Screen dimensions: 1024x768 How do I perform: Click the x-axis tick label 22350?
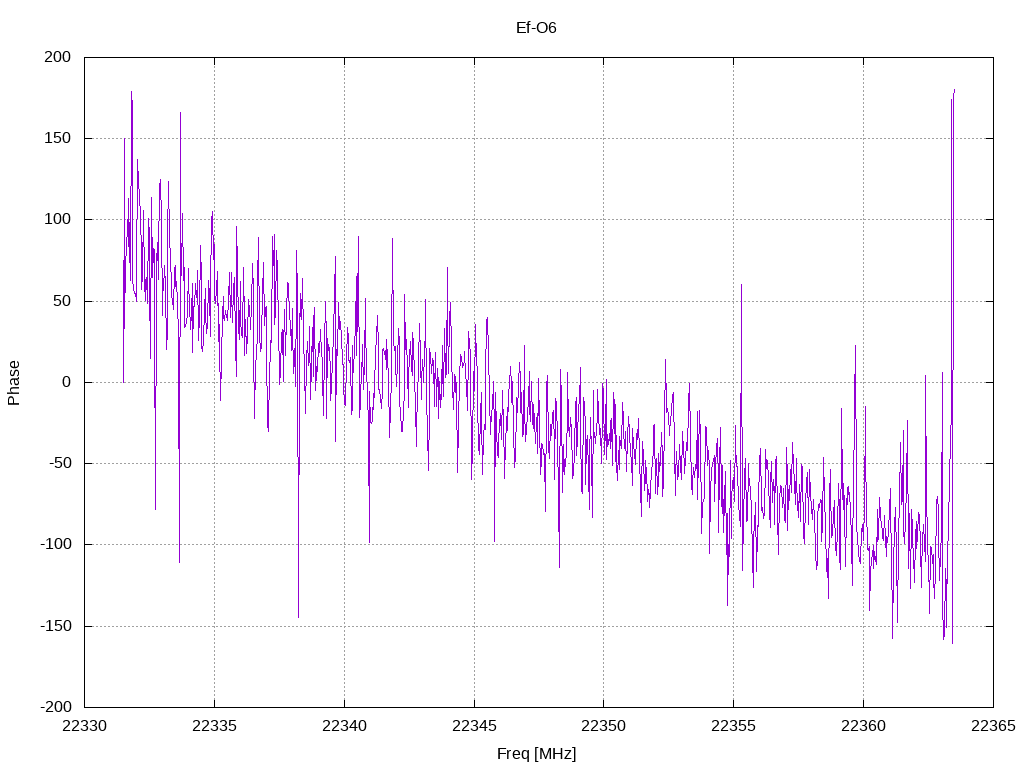click(603, 726)
